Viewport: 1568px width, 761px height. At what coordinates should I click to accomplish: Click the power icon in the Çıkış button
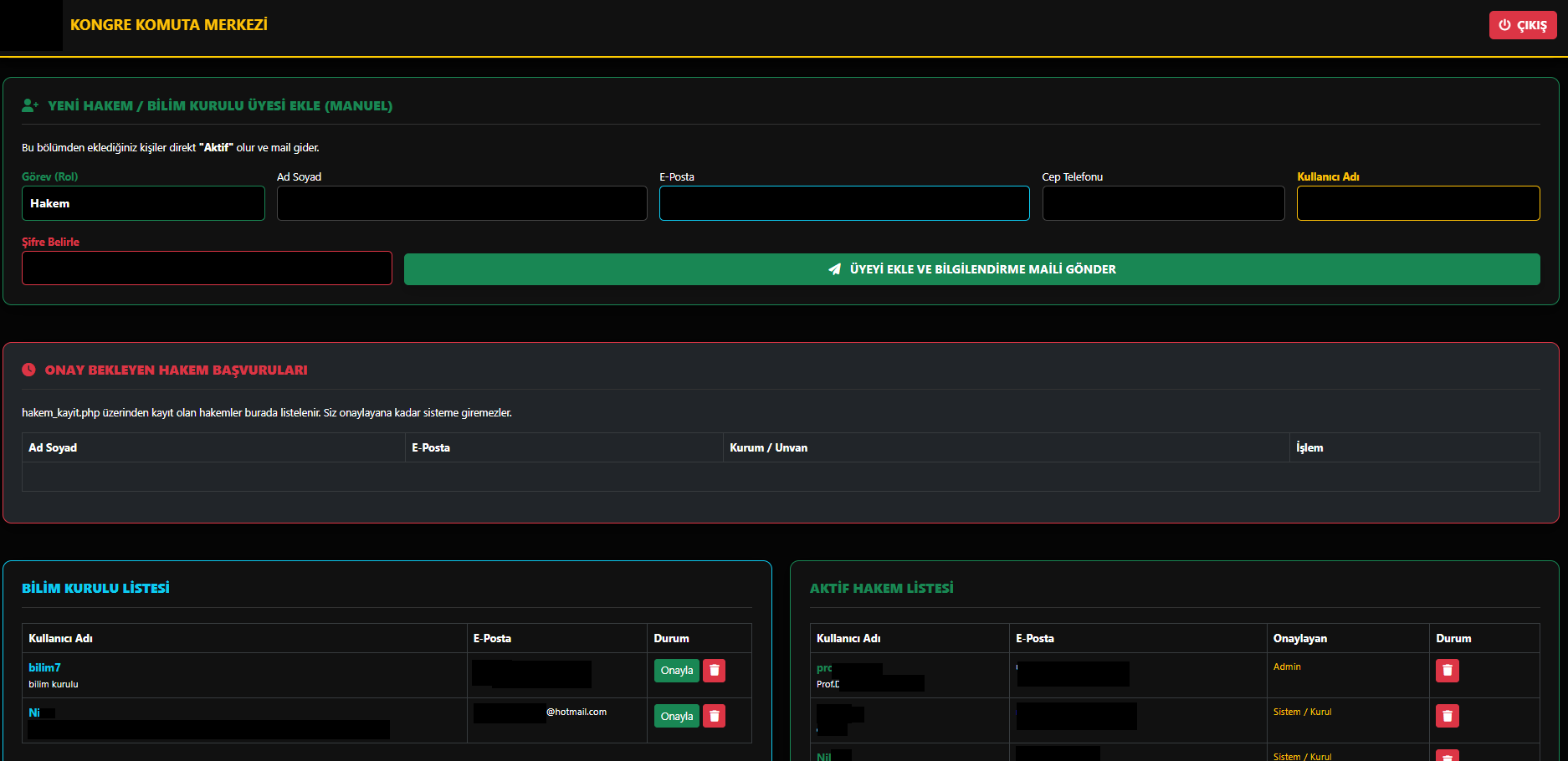(x=1504, y=25)
